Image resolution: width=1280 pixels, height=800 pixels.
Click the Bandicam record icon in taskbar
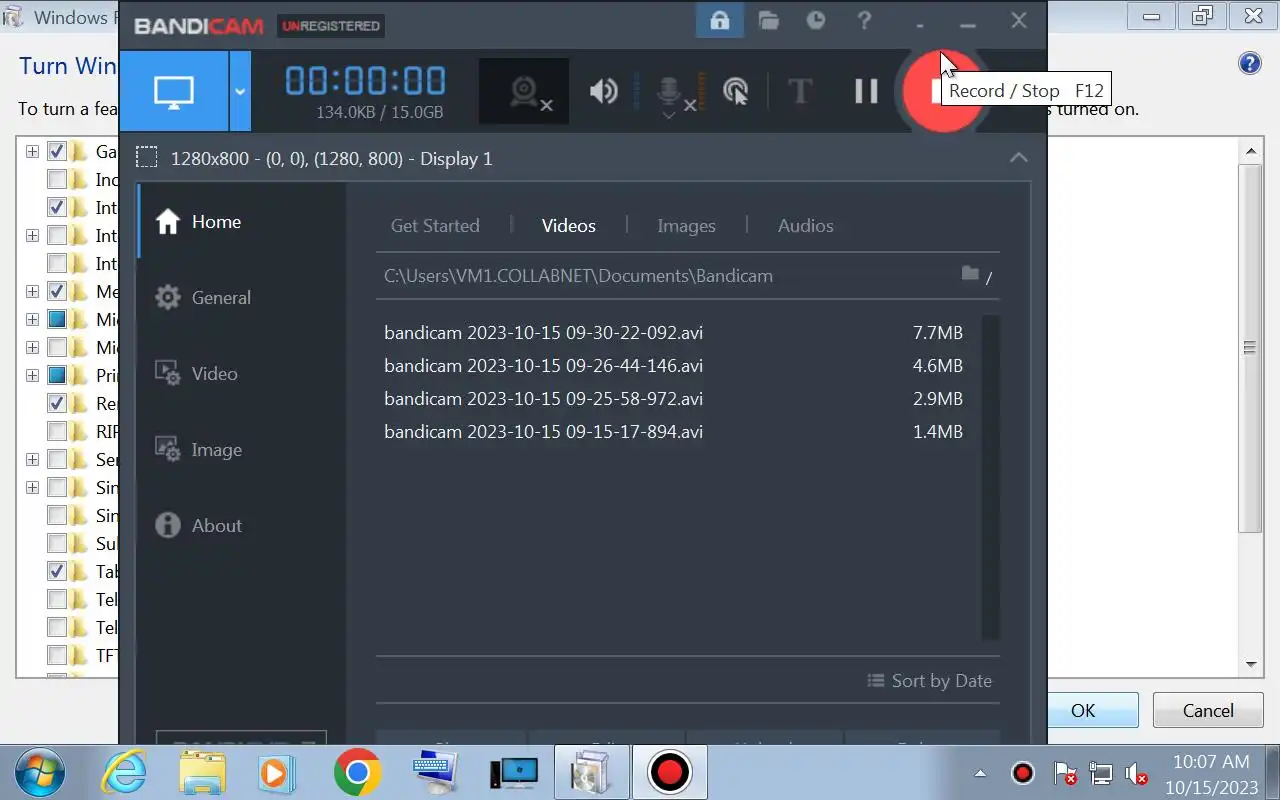pos(669,773)
